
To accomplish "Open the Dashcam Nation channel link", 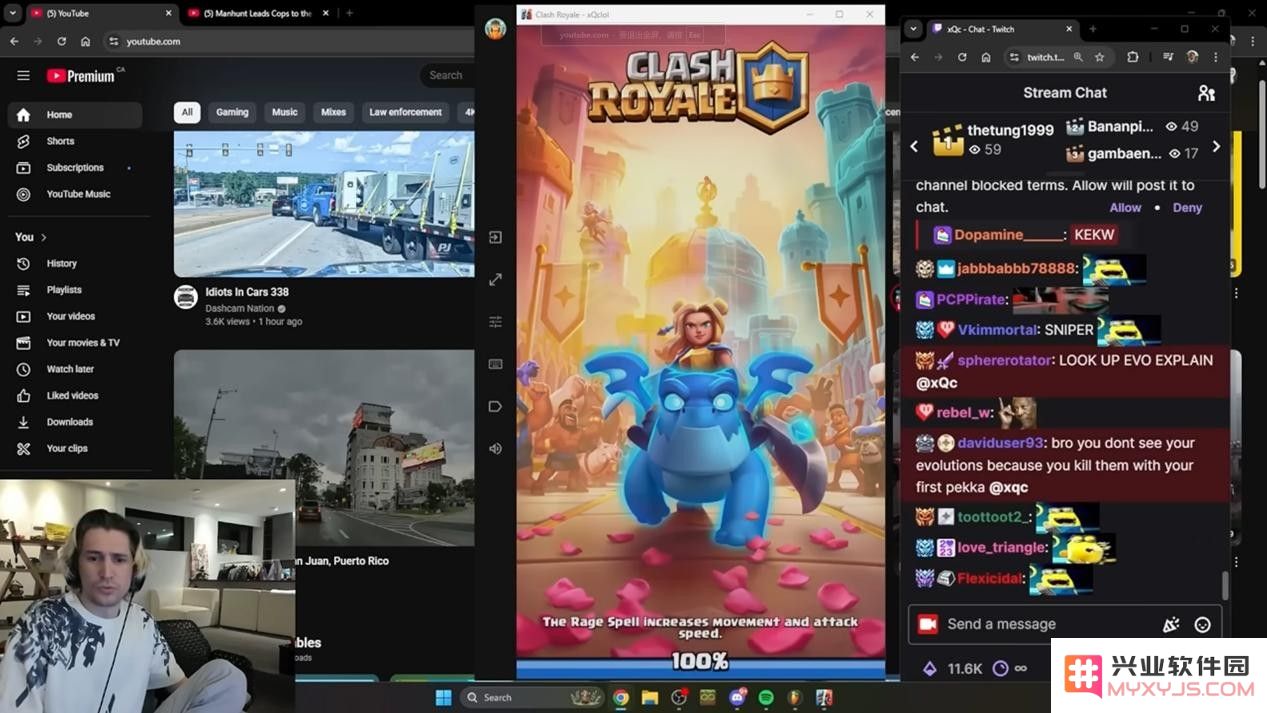I will tap(240, 308).
